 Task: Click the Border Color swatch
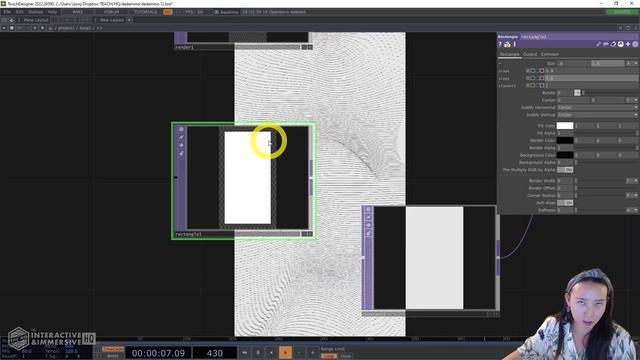[x=565, y=140]
